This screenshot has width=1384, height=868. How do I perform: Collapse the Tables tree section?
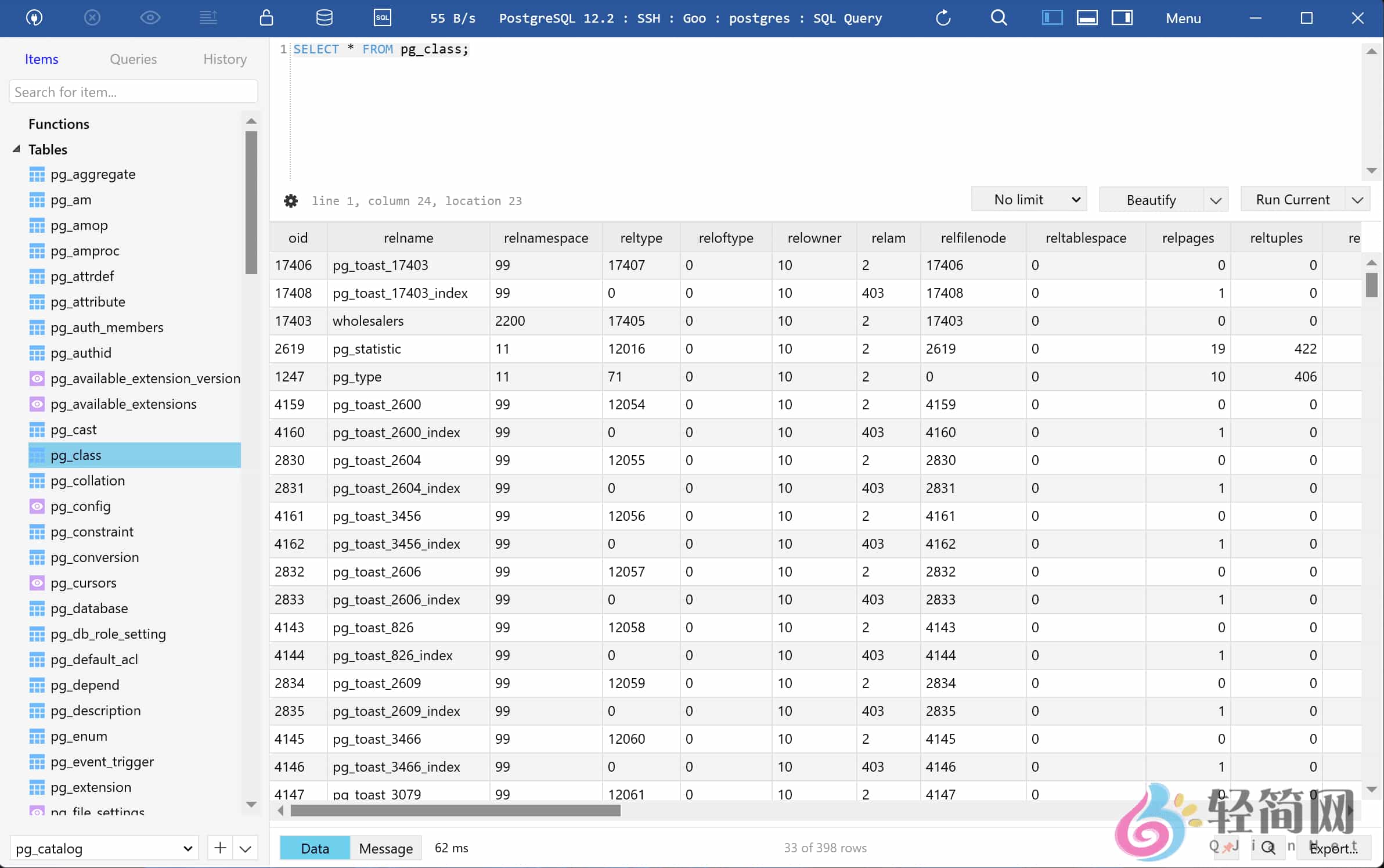click(15, 149)
